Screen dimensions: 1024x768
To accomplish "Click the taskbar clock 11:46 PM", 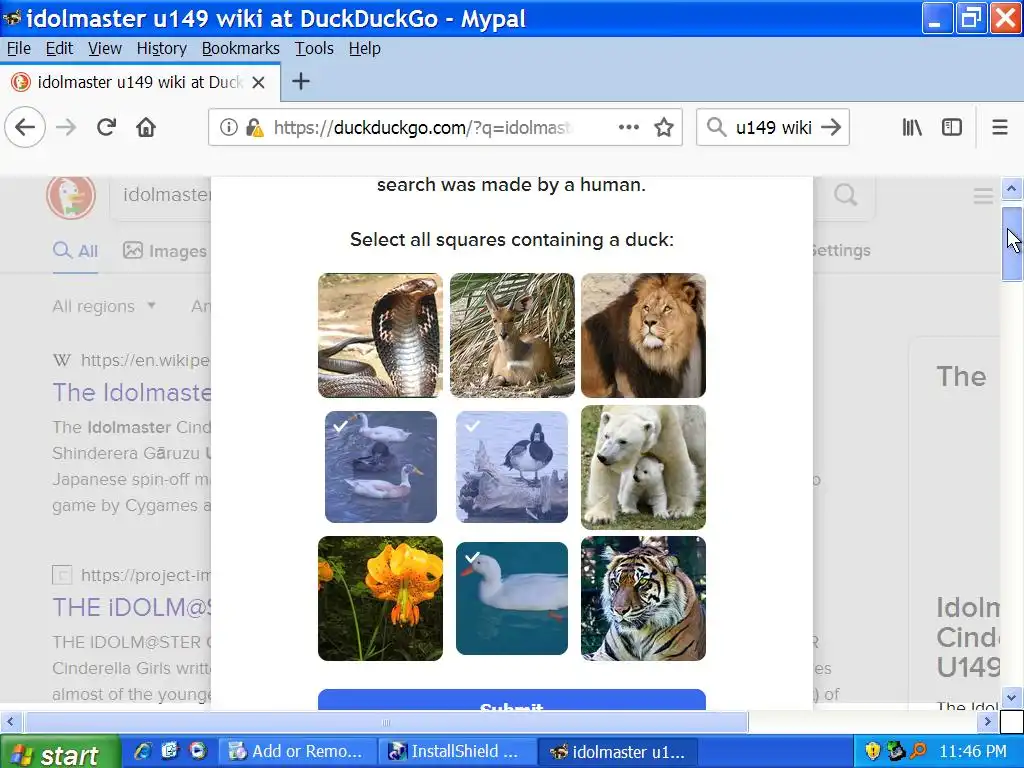I will [972, 752].
